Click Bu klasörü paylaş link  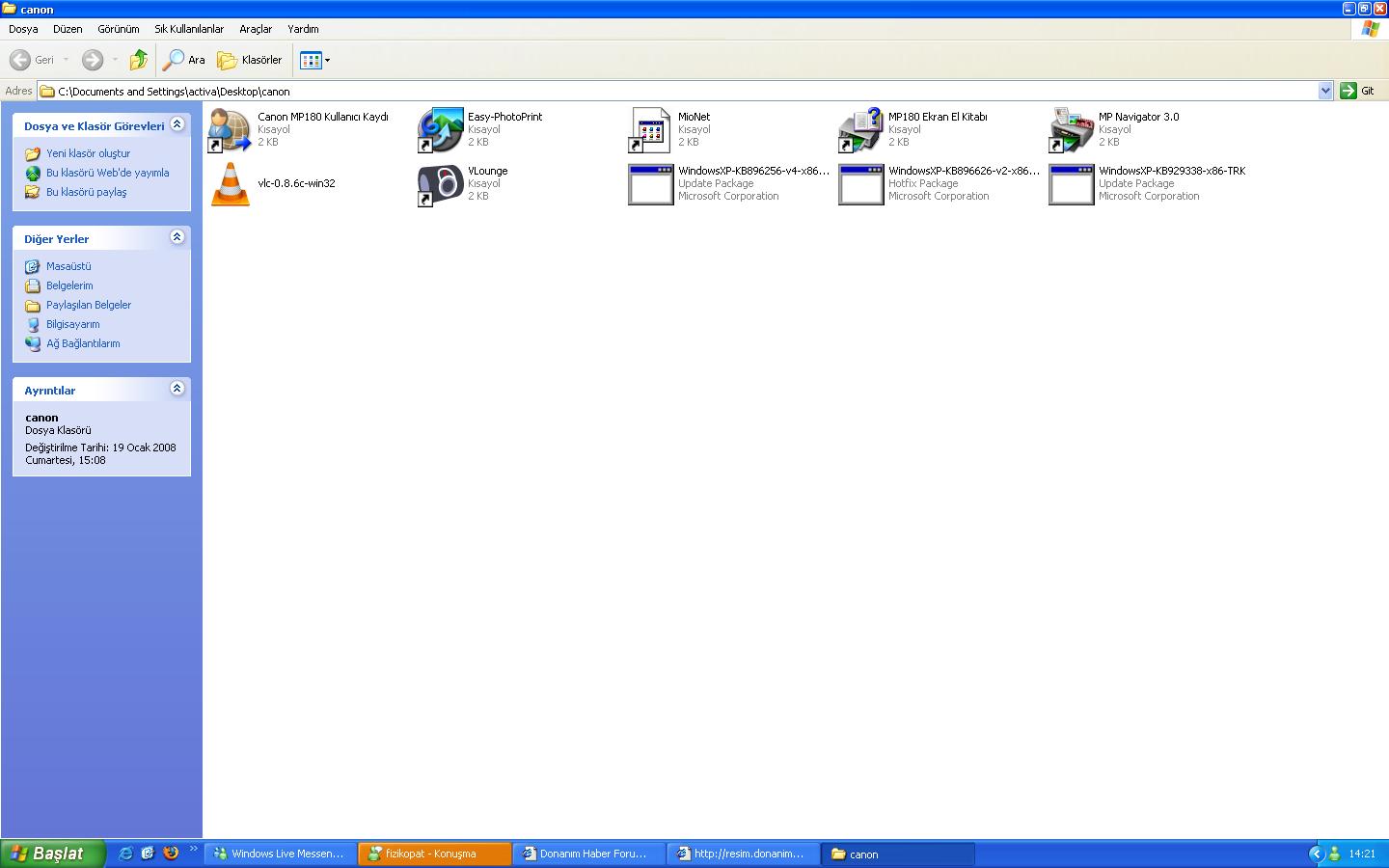[86, 192]
